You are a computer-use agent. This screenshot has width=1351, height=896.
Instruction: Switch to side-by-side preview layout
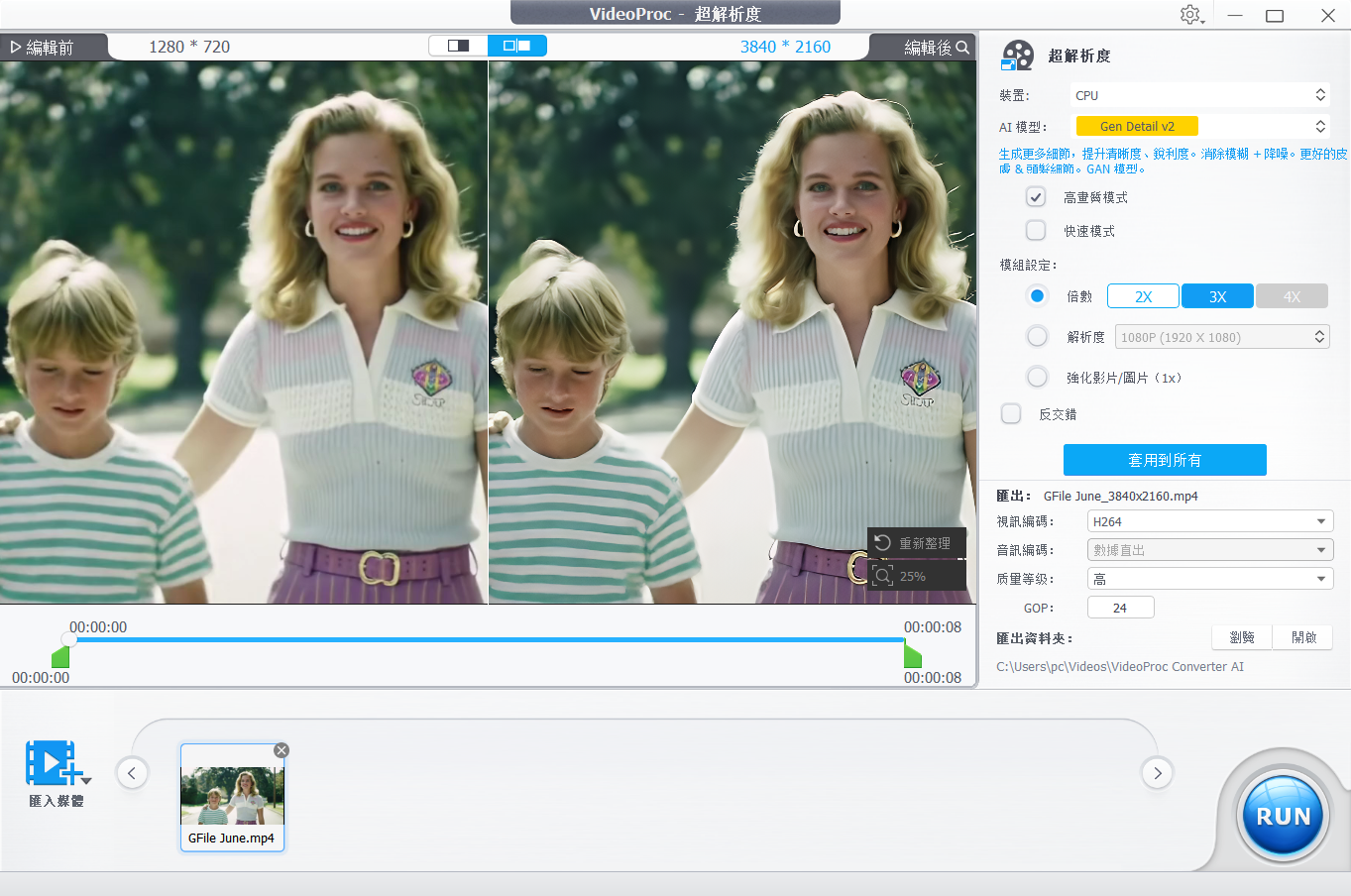tap(516, 46)
